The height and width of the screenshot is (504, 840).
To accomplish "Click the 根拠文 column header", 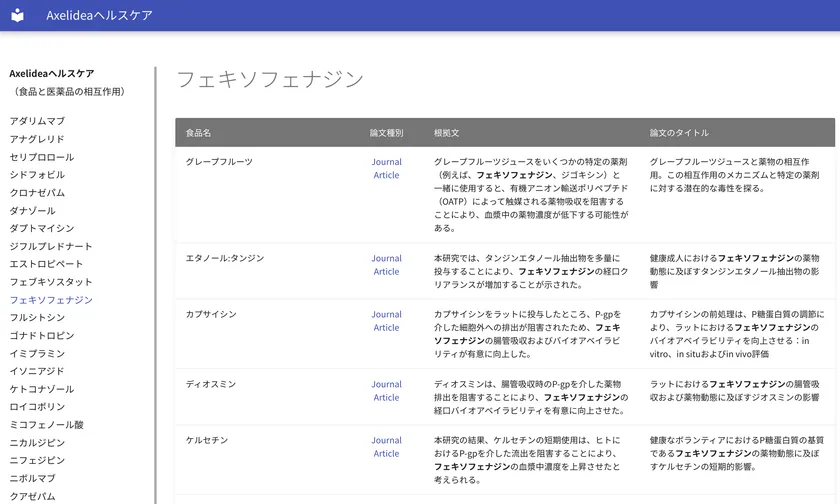I will 446,133.
